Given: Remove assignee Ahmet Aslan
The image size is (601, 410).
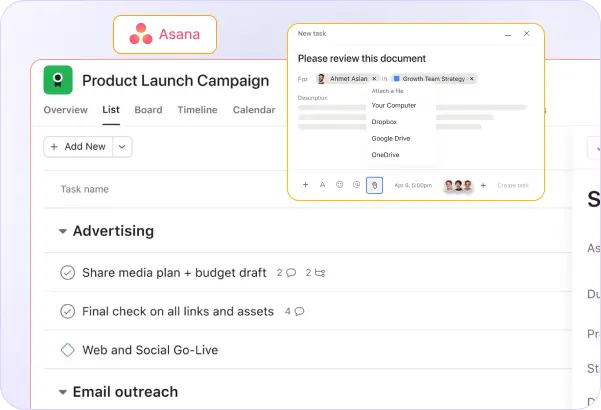Looking at the screenshot, I should (x=374, y=79).
